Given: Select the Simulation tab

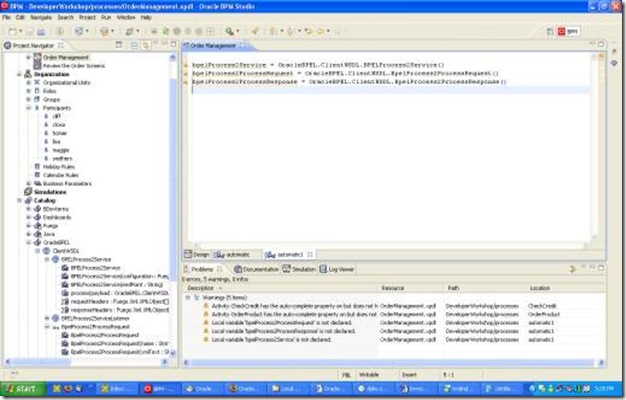Looking at the screenshot, I should coord(299,269).
